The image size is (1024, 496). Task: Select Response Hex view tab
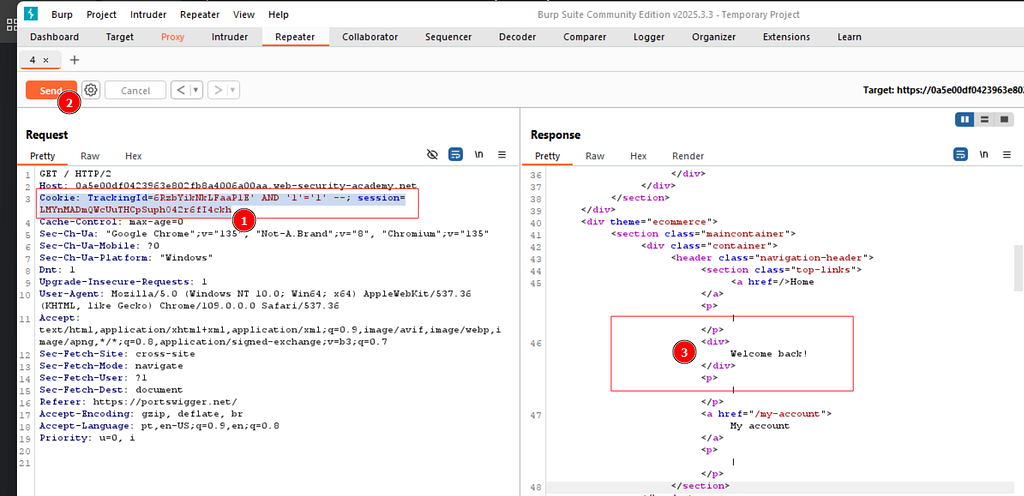[638, 156]
